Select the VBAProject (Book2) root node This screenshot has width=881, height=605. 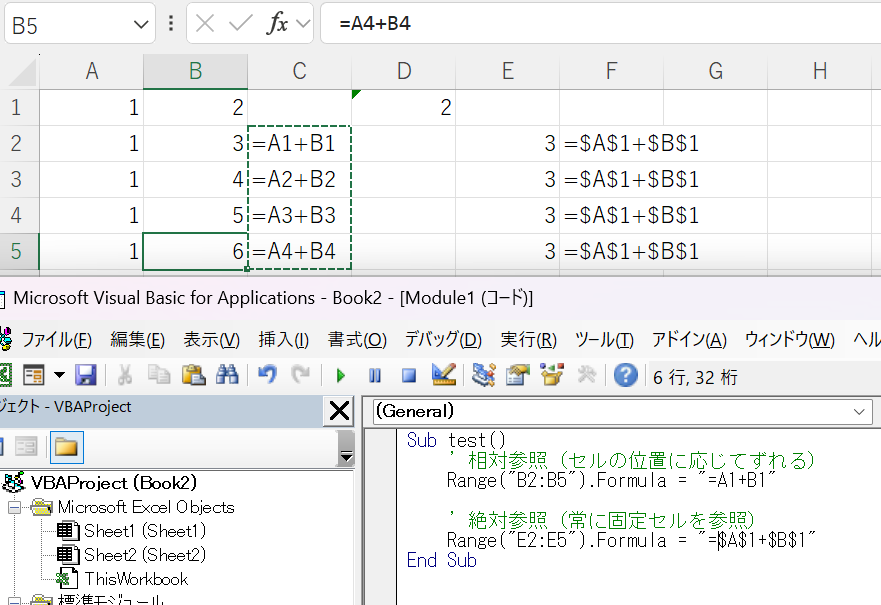(x=113, y=483)
